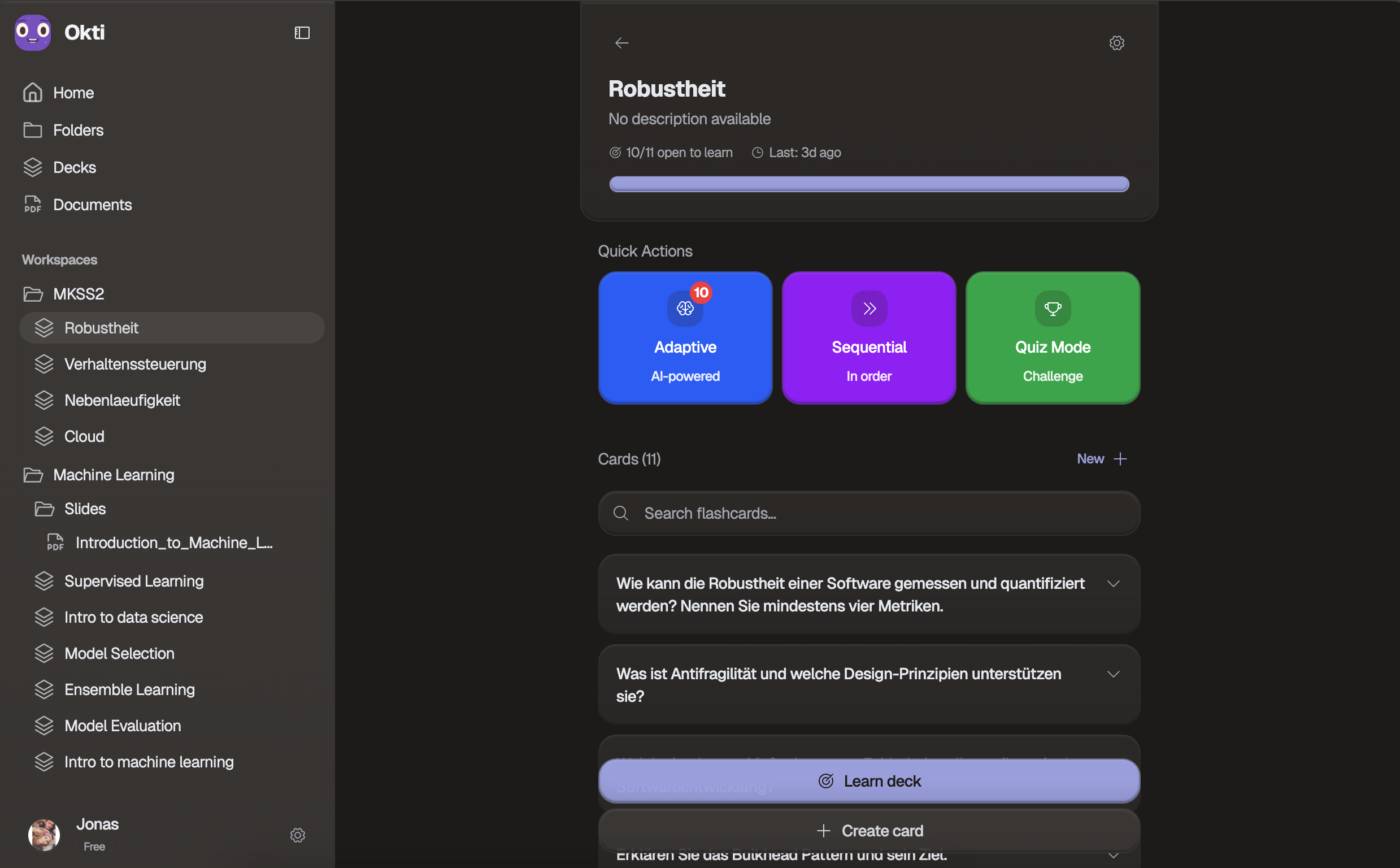Click the Quiz Mode trophy icon
This screenshot has height=868, width=1400.
click(1053, 309)
